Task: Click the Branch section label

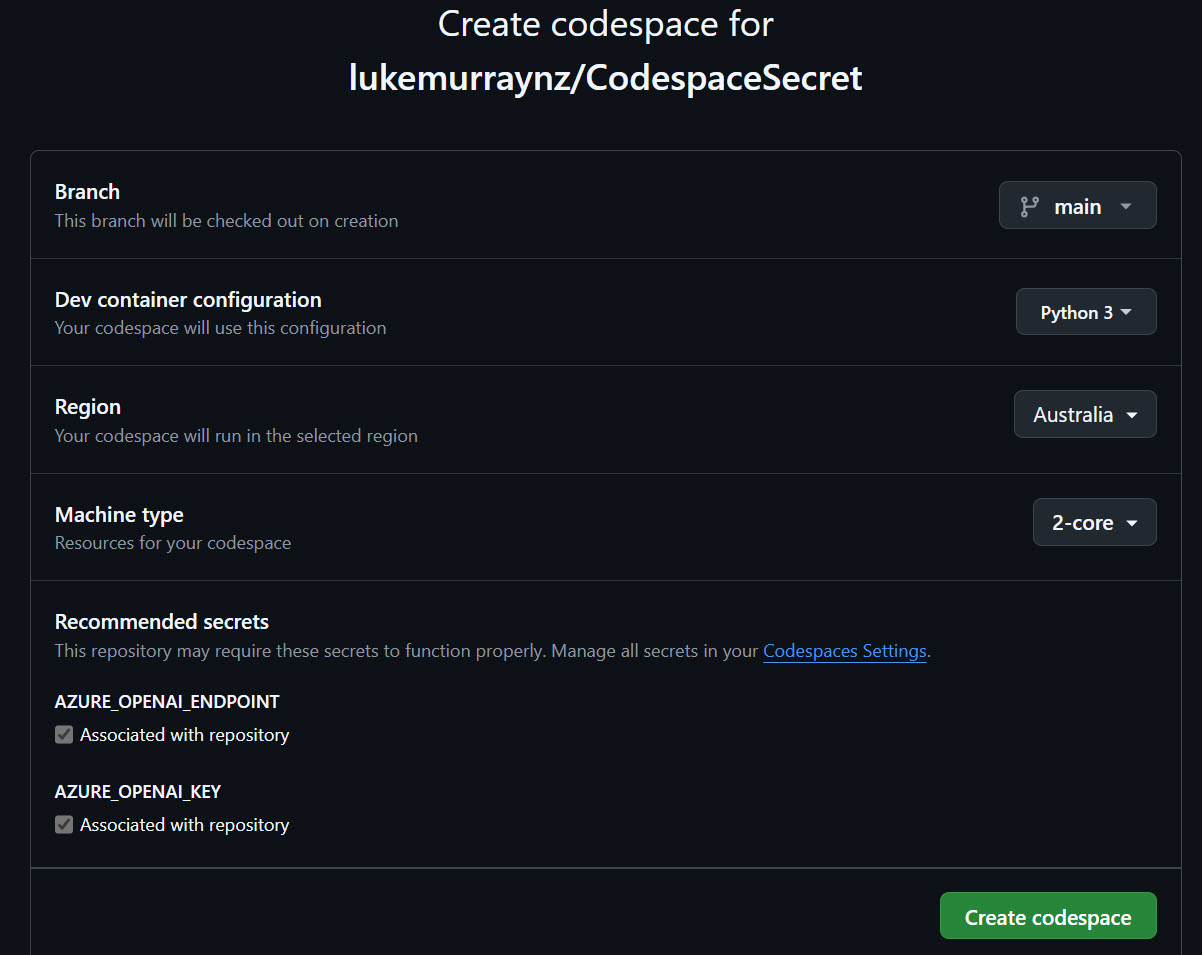Action: (87, 192)
